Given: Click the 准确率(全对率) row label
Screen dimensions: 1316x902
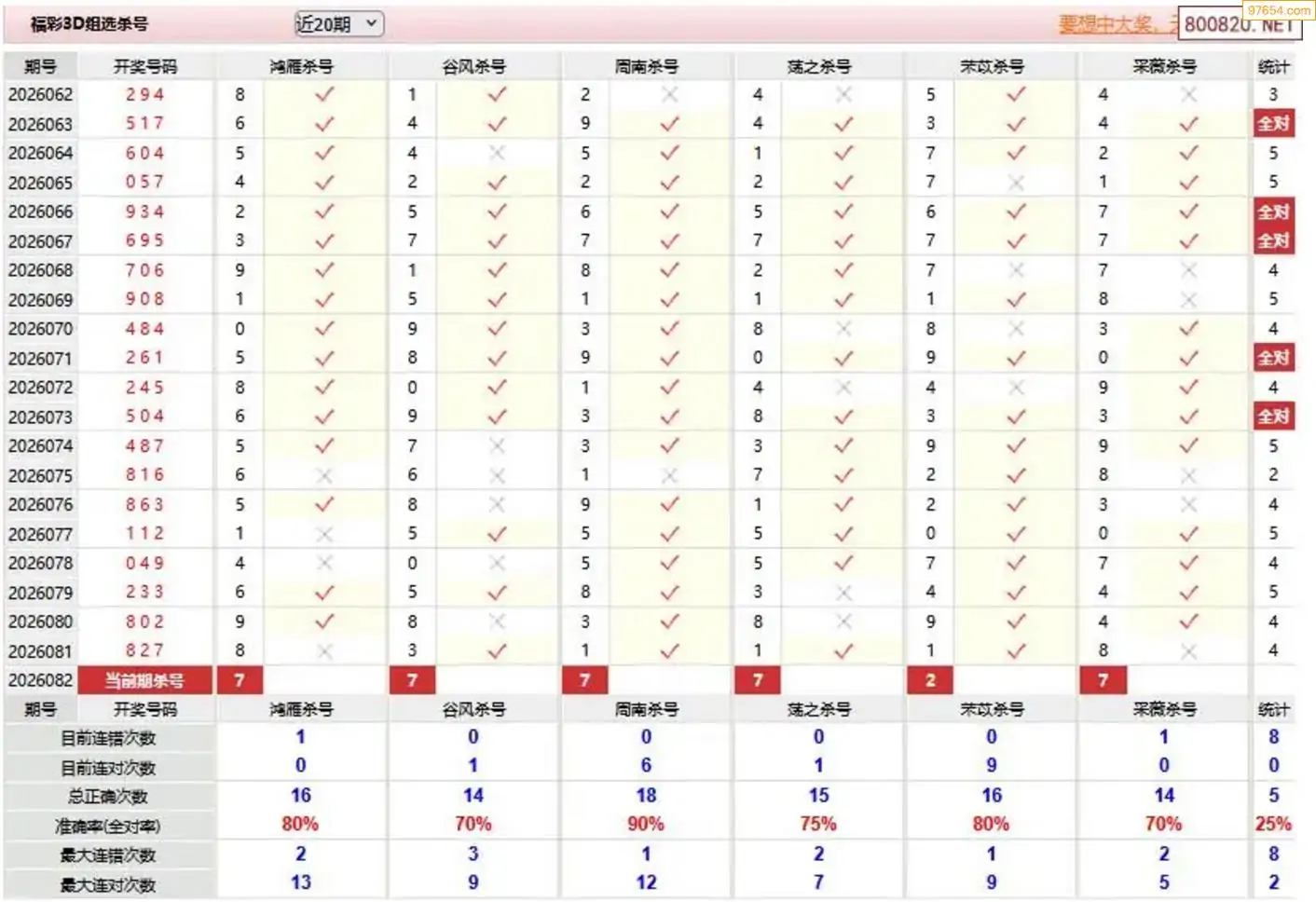Looking at the screenshot, I should 108,827.
